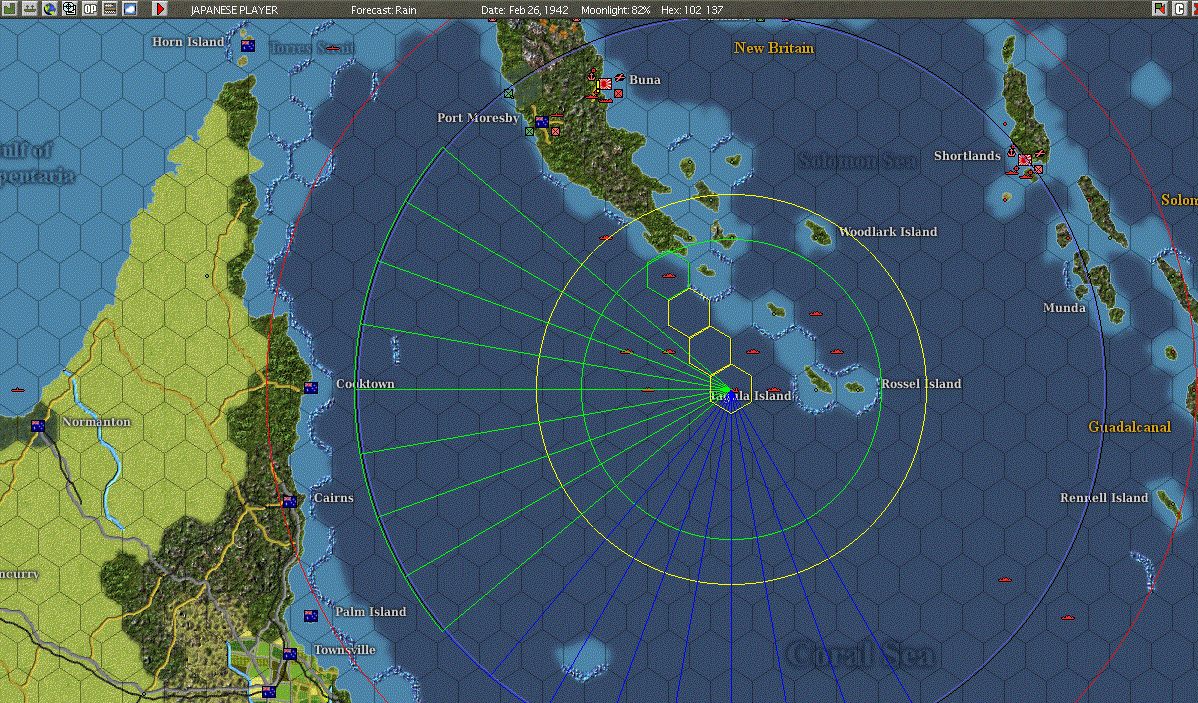Click the Australian flag at Horn Island
This screenshot has width=1198, height=703.
248,46
